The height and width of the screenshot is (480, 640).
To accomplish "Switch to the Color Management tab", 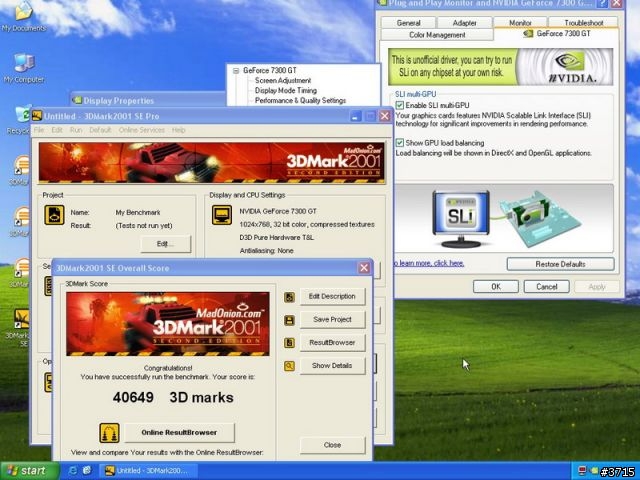I will tap(437, 35).
